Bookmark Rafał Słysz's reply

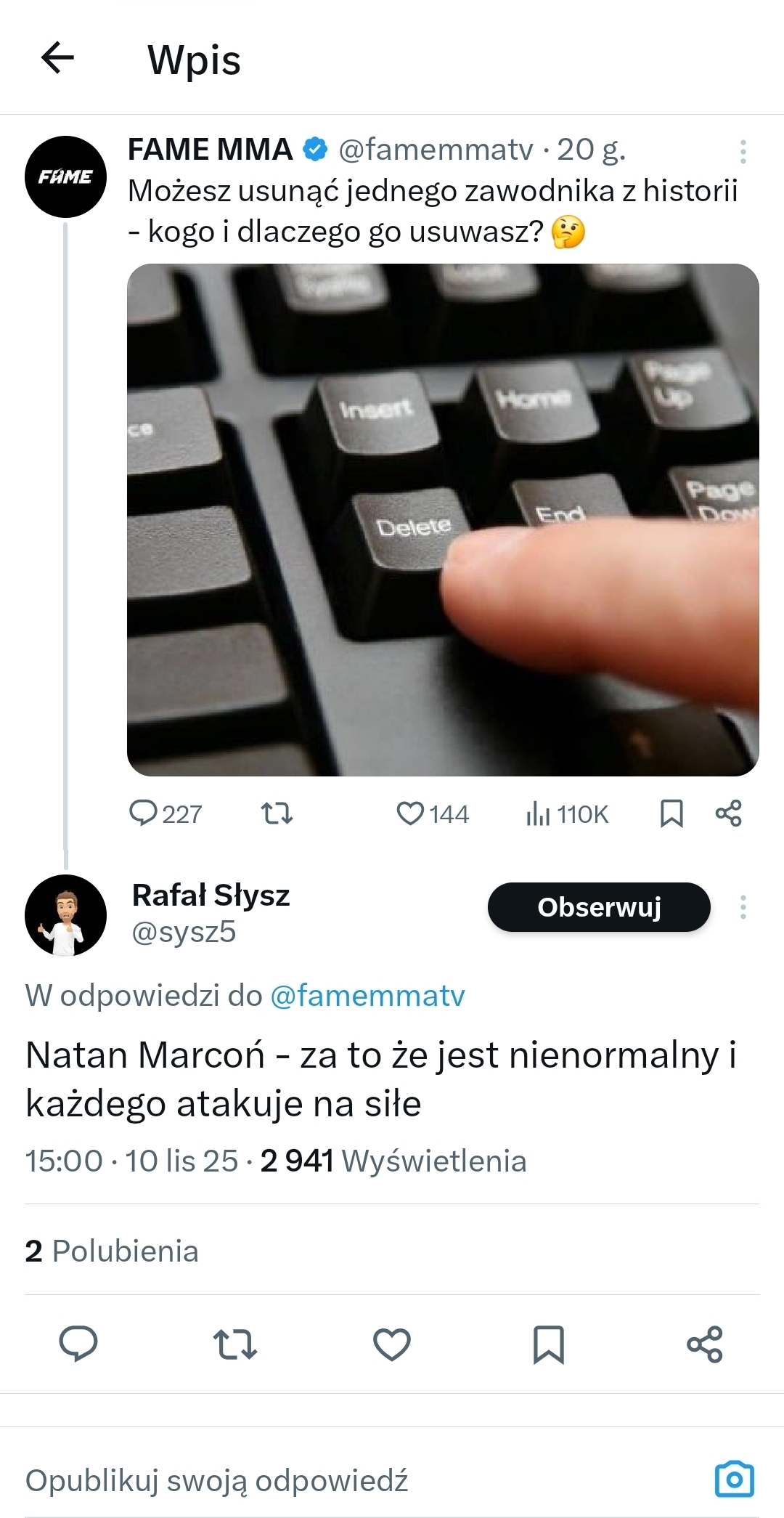549,1344
